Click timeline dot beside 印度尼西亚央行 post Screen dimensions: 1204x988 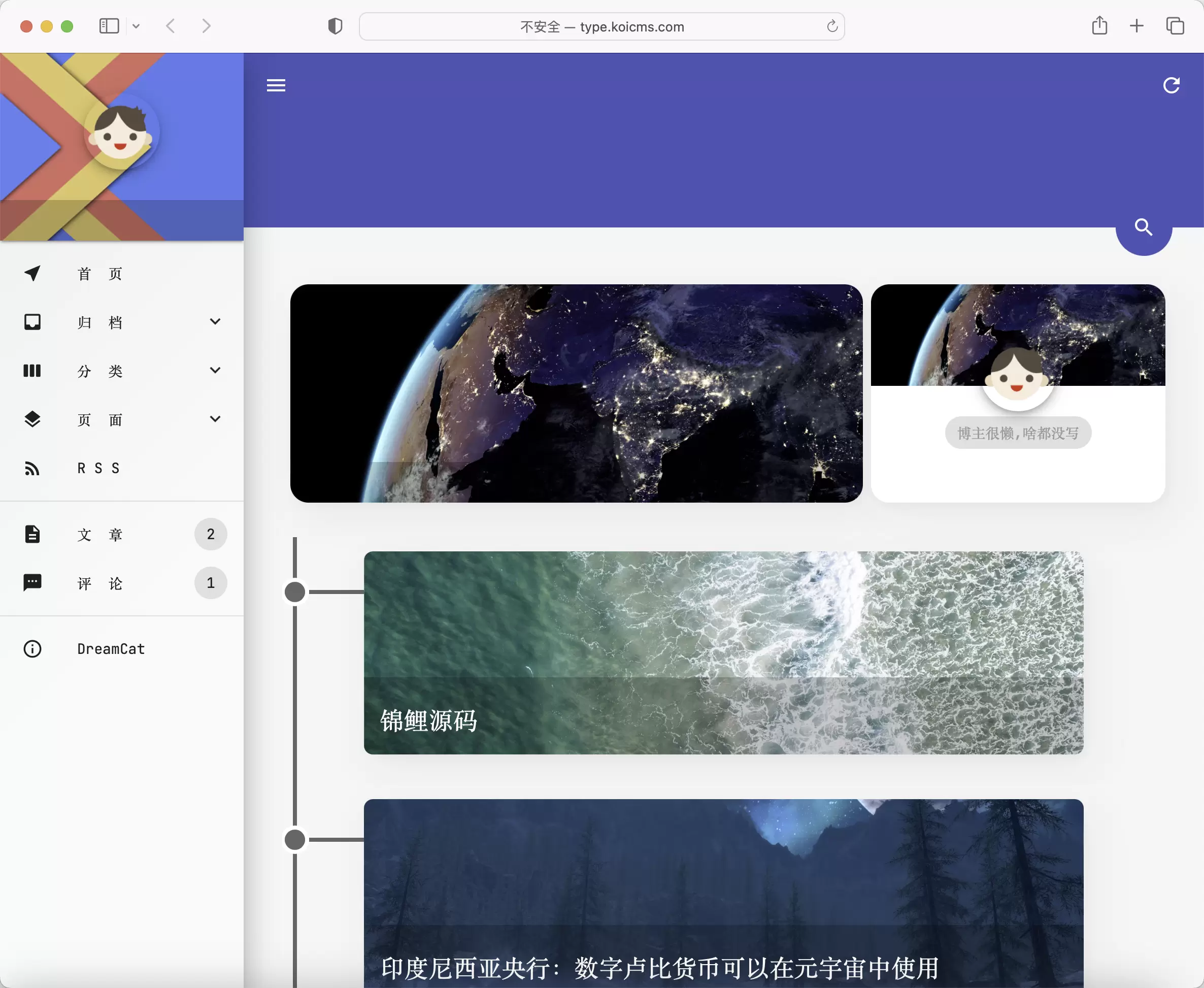pyautogui.click(x=295, y=839)
